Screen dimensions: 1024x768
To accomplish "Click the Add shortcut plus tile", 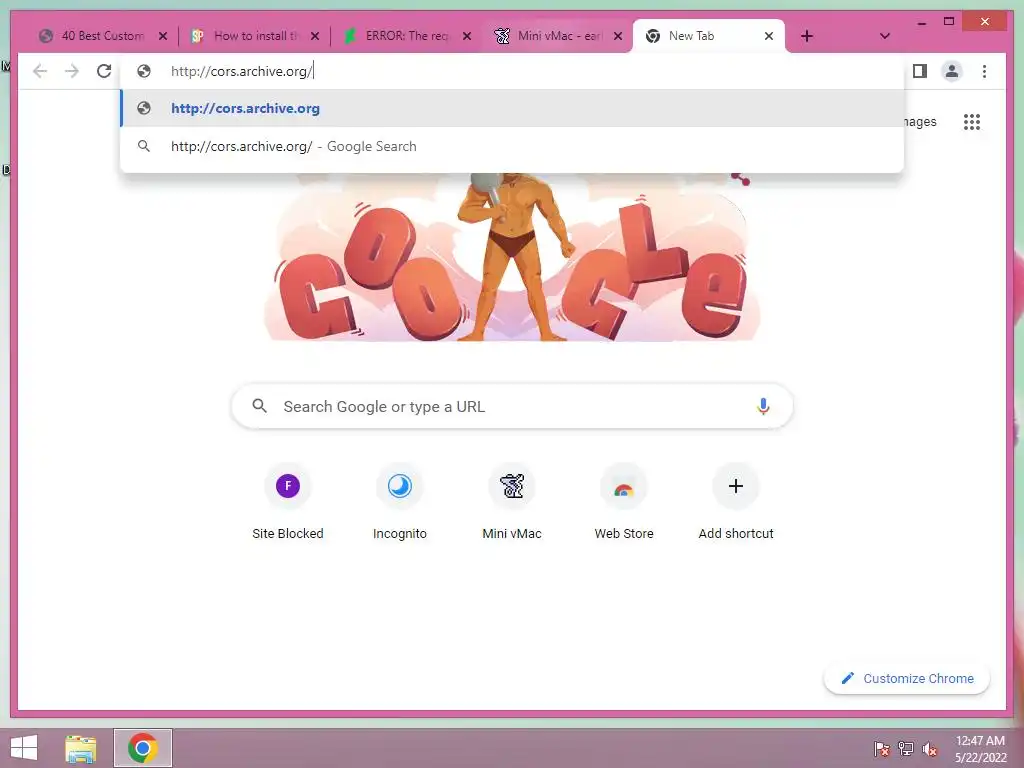I will tap(736, 502).
